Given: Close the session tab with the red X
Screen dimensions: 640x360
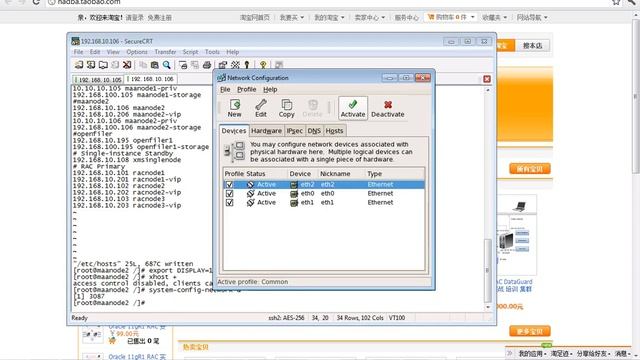Looking at the screenshot, I should [x=487, y=79].
